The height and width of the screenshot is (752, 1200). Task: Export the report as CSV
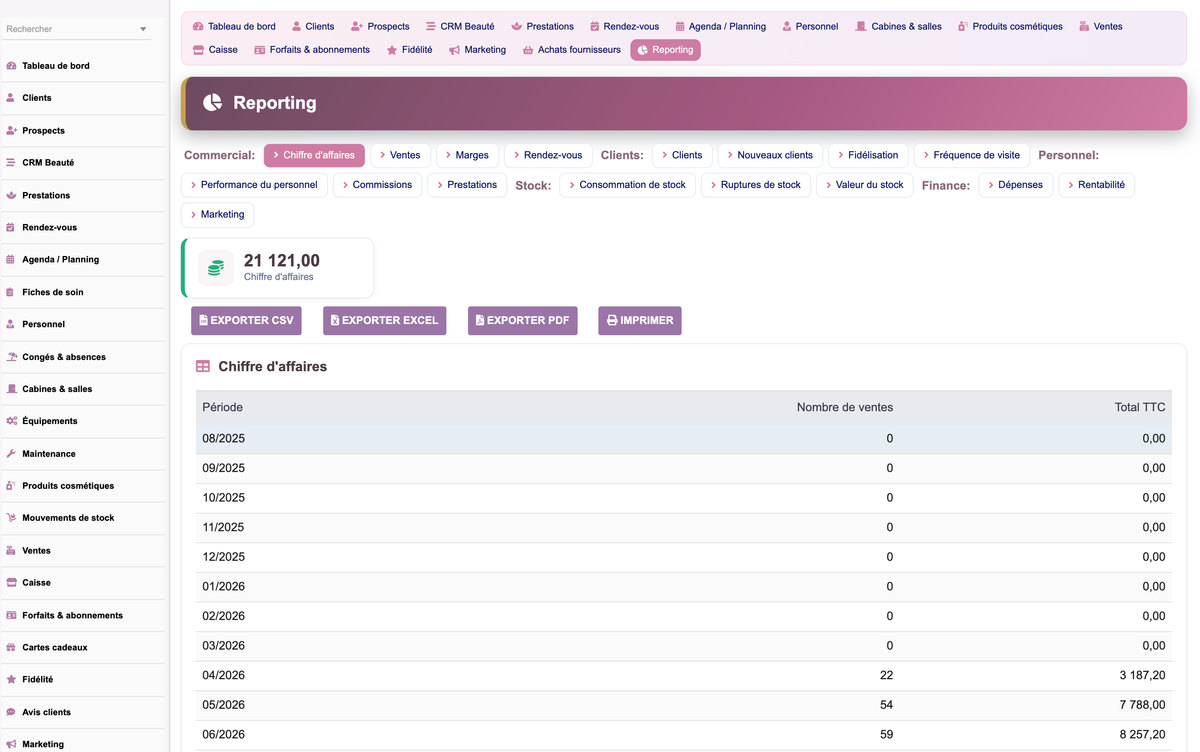pyautogui.click(x=246, y=321)
